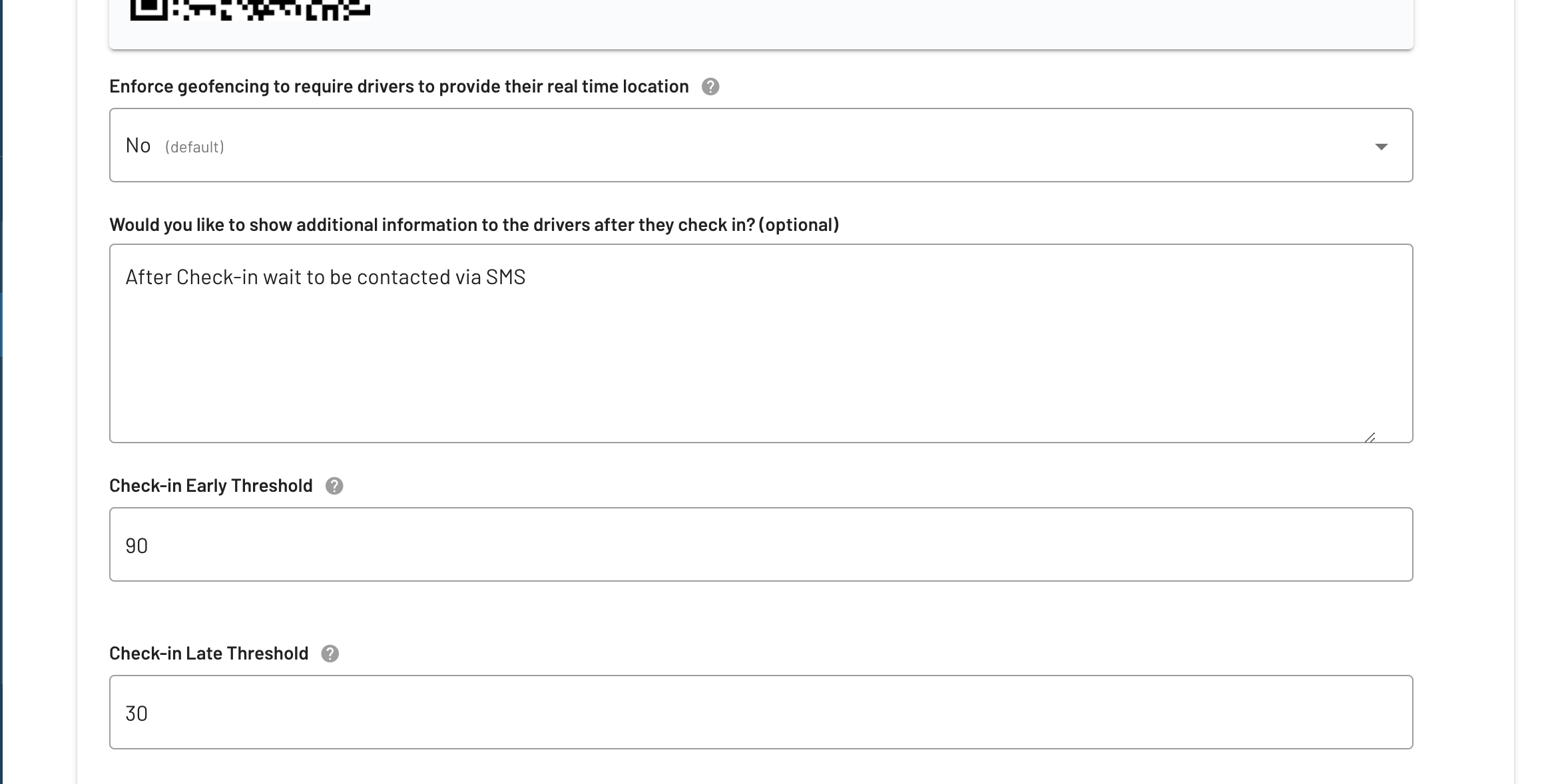
Task: Focus the Early Threshold field showing 90
Action: coord(761,544)
